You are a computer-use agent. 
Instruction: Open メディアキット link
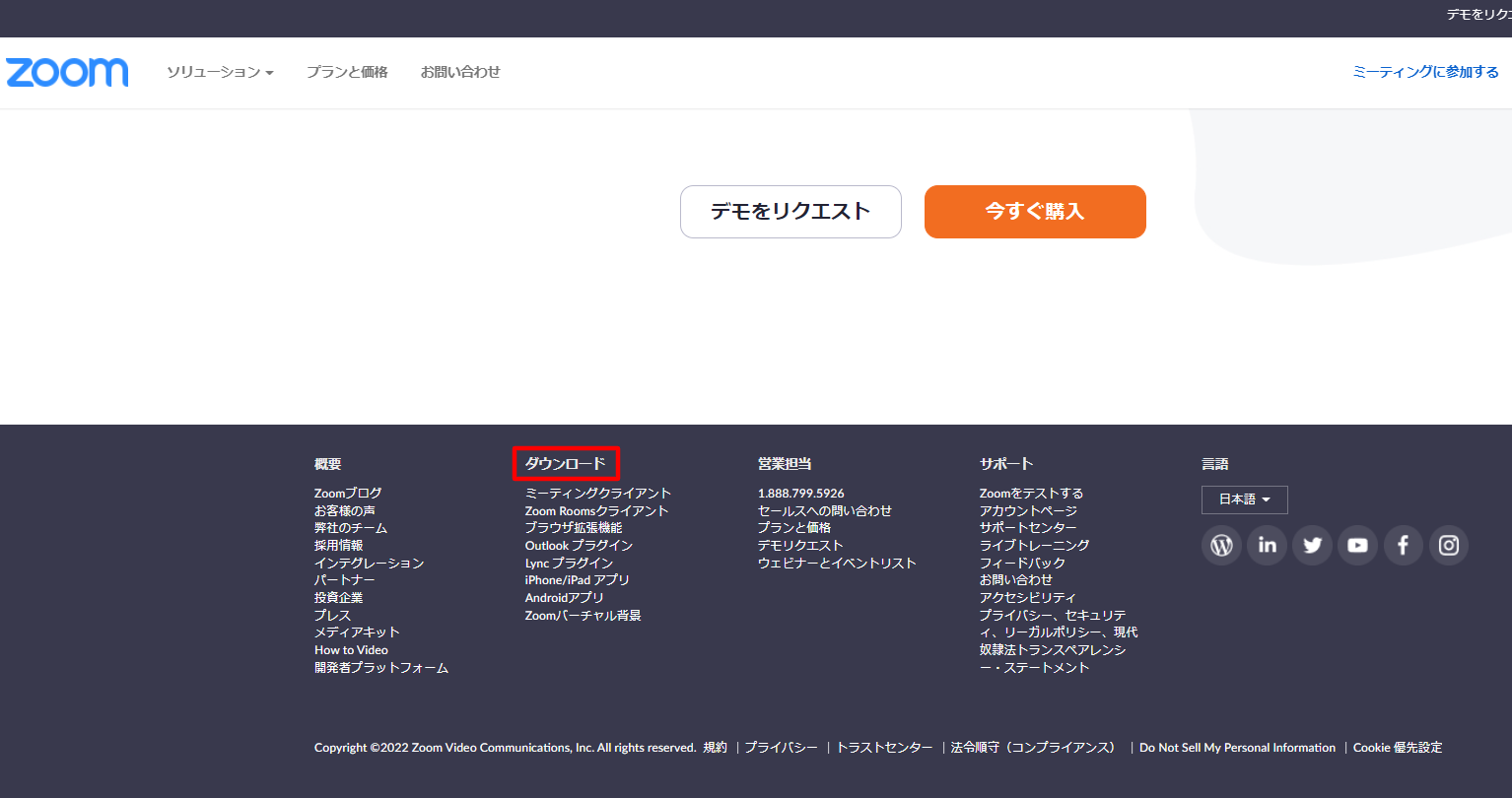click(x=357, y=632)
